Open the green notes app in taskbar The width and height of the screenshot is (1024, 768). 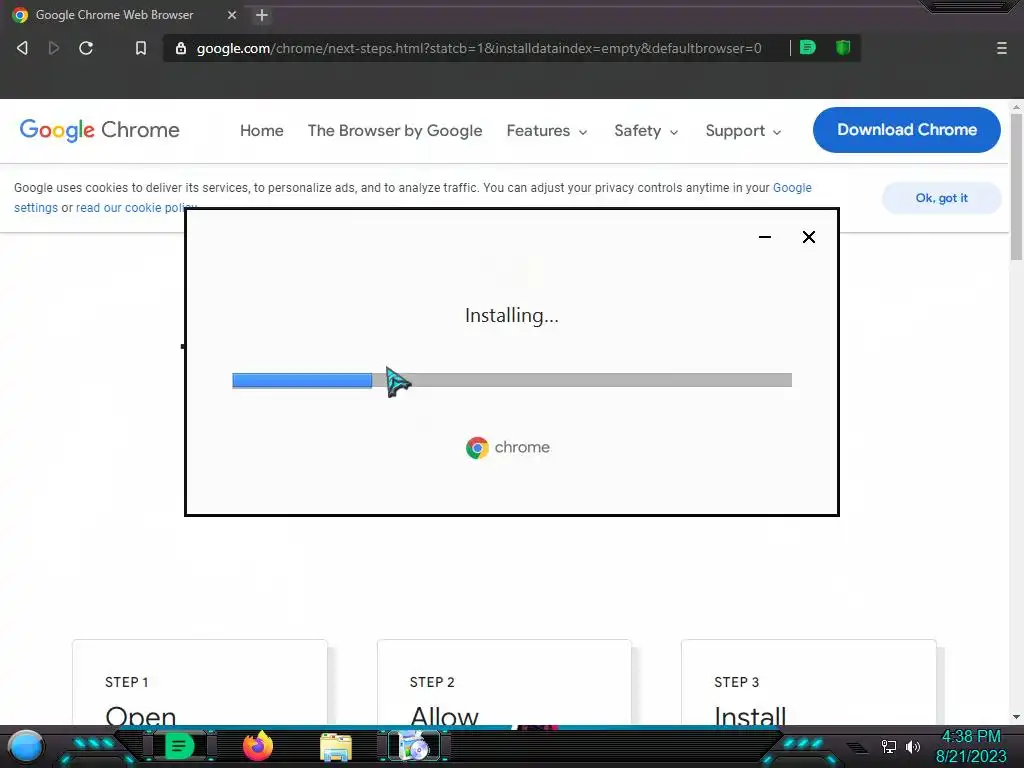point(179,746)
